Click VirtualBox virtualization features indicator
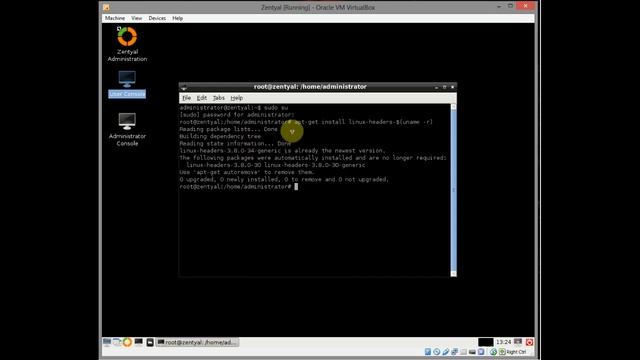Image resolution: width=640 pixels, height=360 pixels. click(x=481, y=352)
